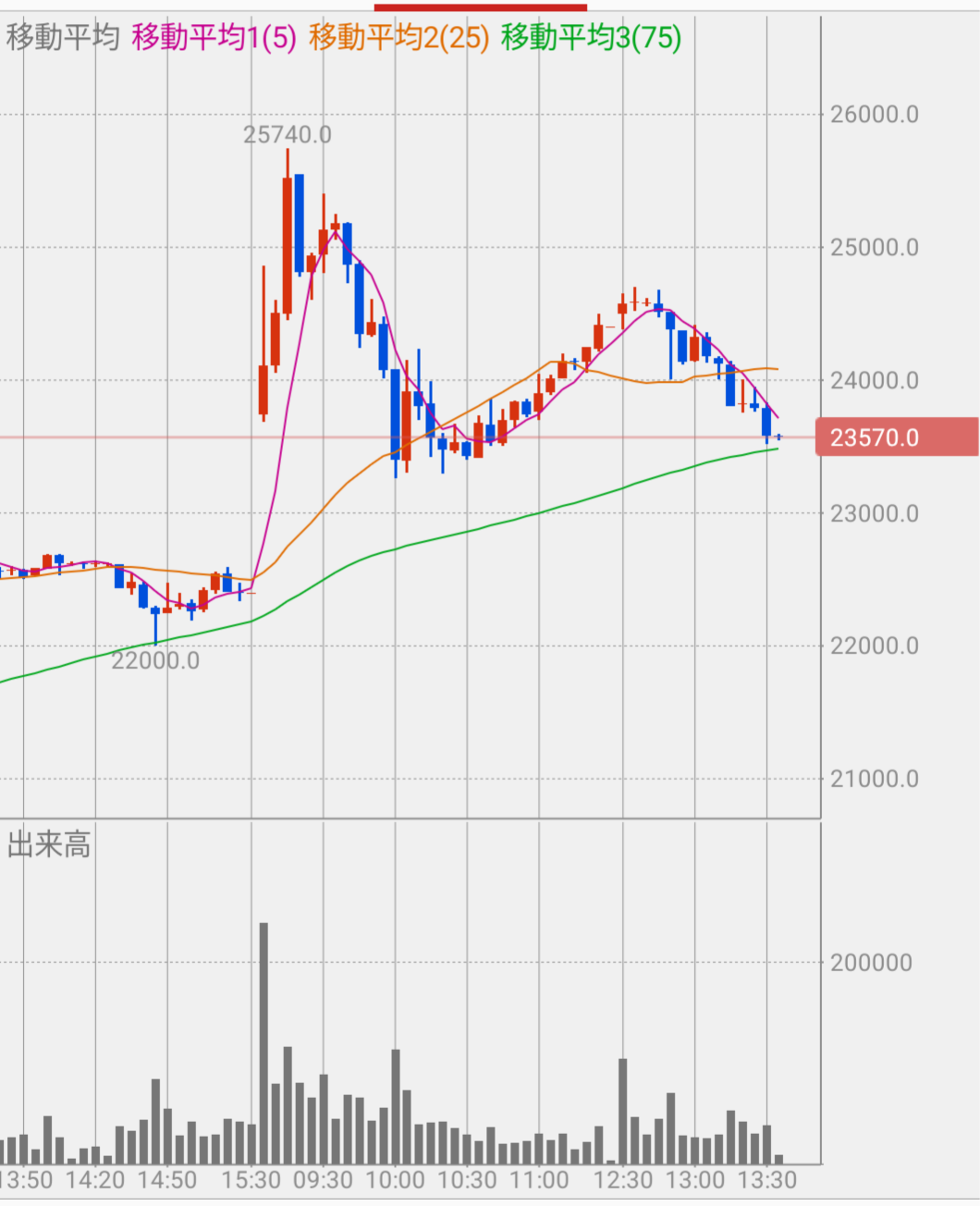Image resolution: width=980 pixels, height=1206 pixels.
Task: Click the 200000 volume axis label
Action: tap(871, 963)
